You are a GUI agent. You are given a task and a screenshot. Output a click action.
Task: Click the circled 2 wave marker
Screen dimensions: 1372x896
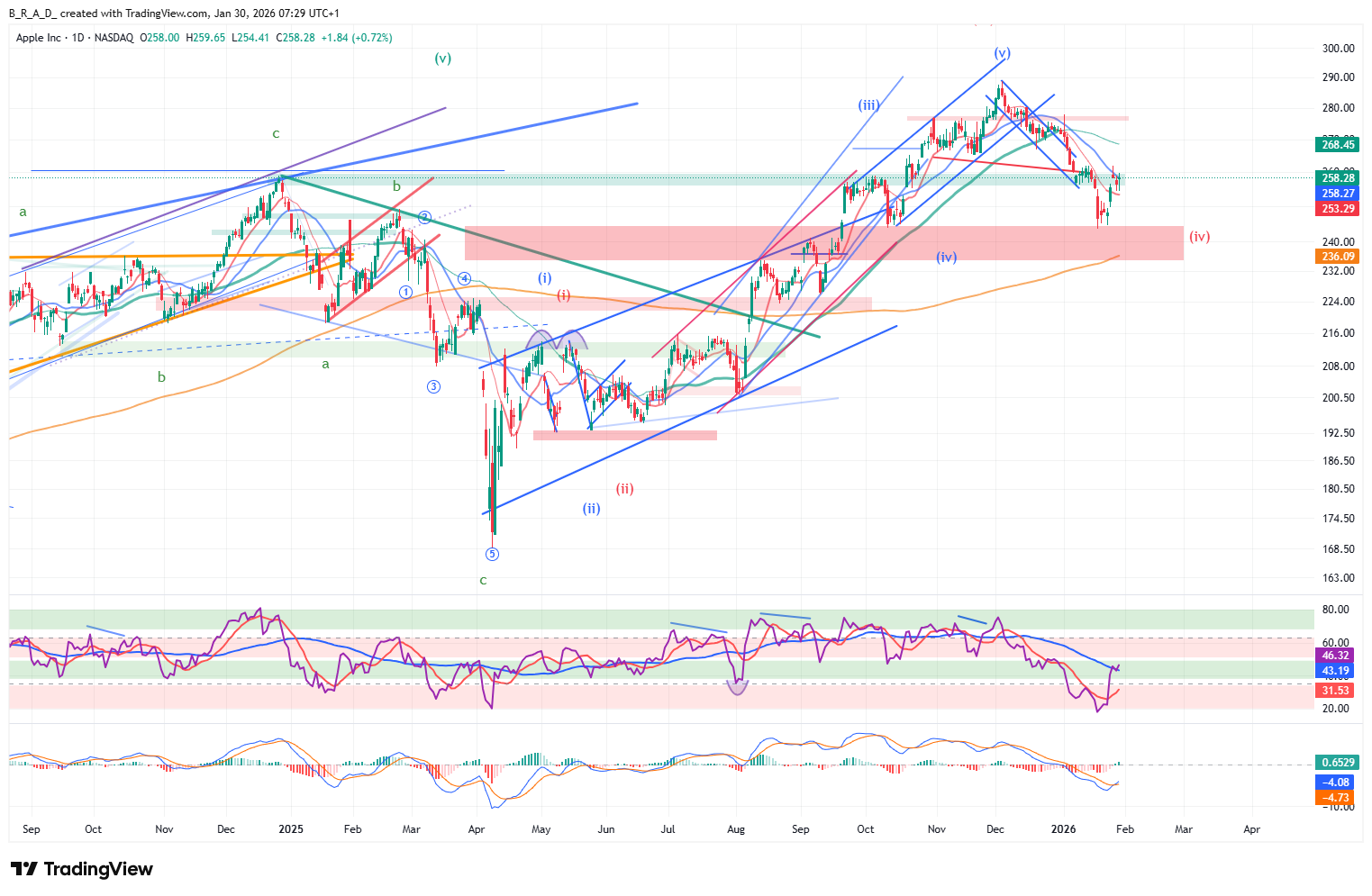[425, 217]
